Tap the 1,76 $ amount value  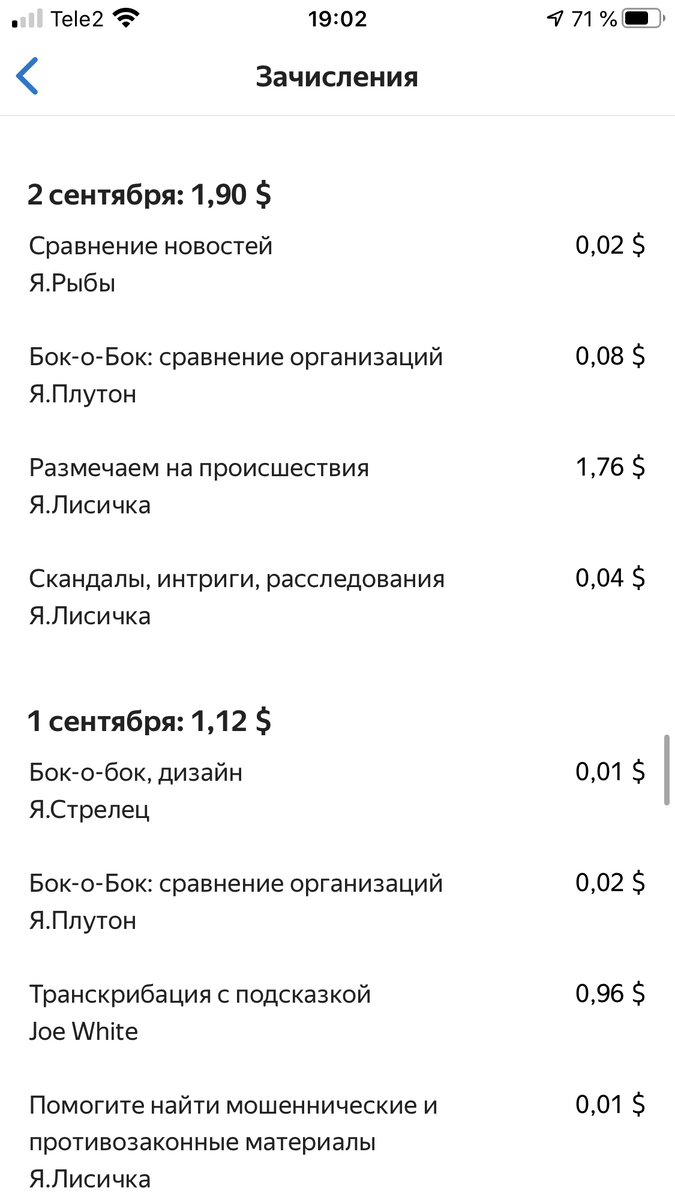tap(612, 467)
